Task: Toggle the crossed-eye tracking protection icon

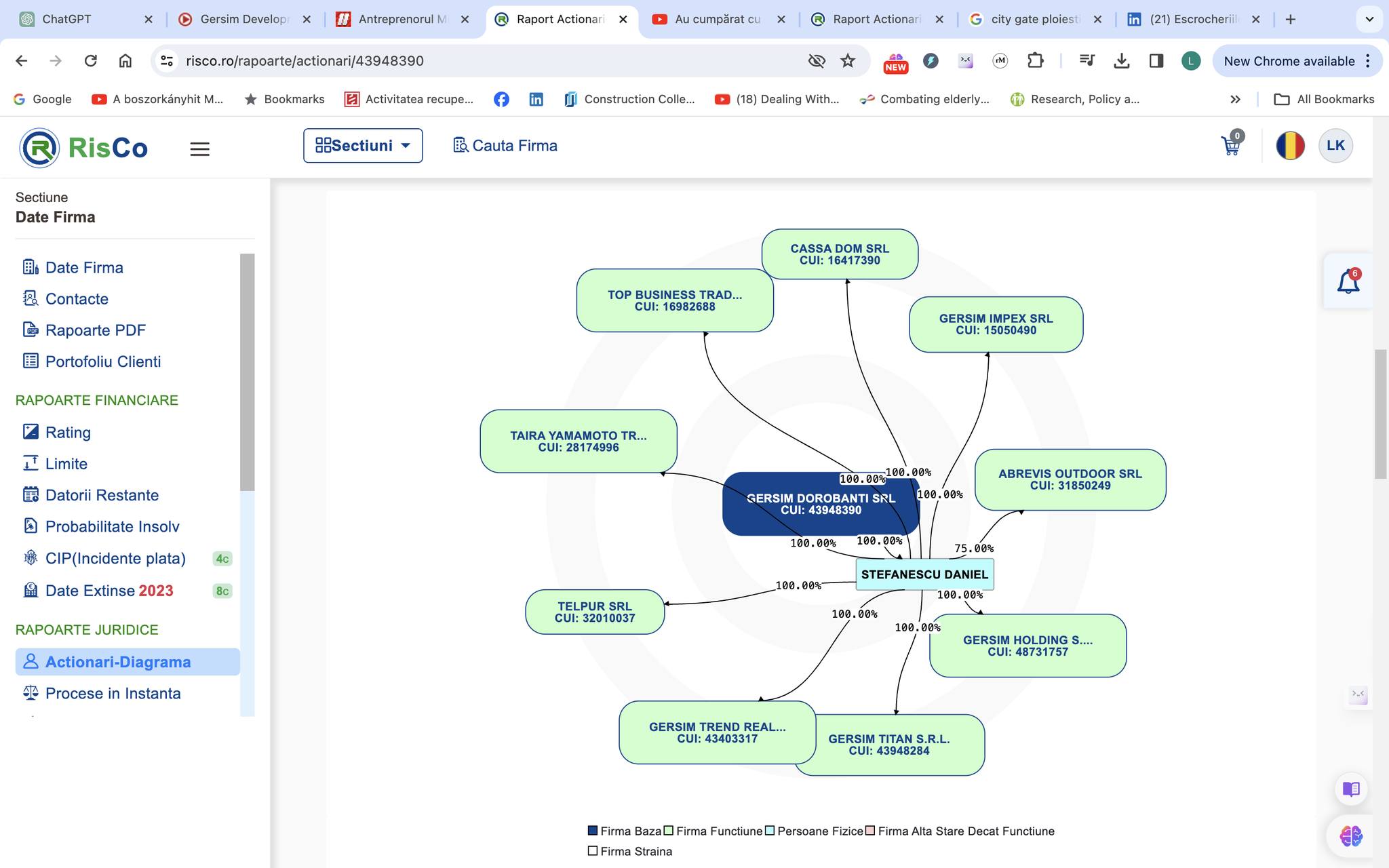Action: click(817, 61)
